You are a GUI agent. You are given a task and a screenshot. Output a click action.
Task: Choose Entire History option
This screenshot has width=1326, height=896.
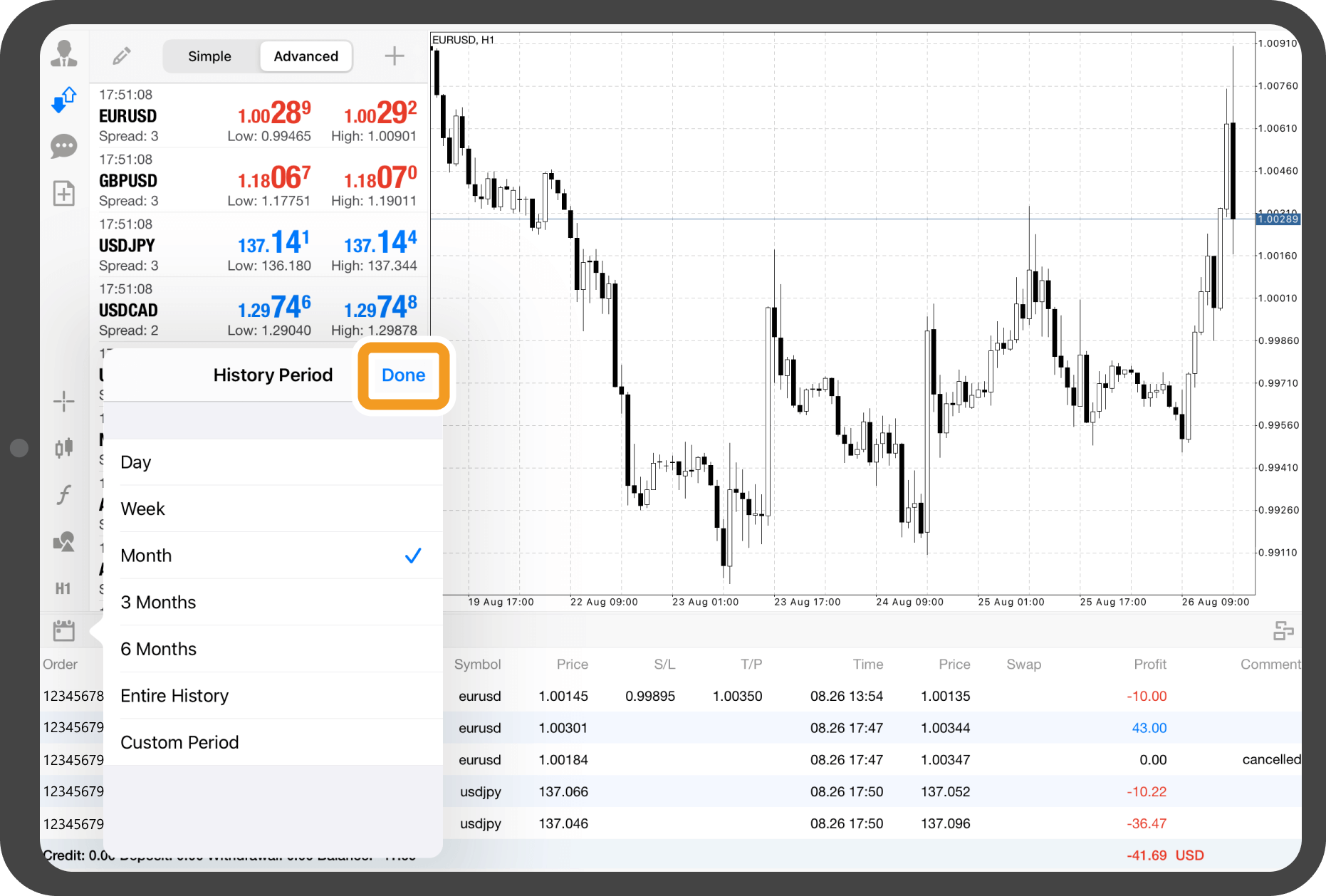pyautogui.click(x=272, y=696)
